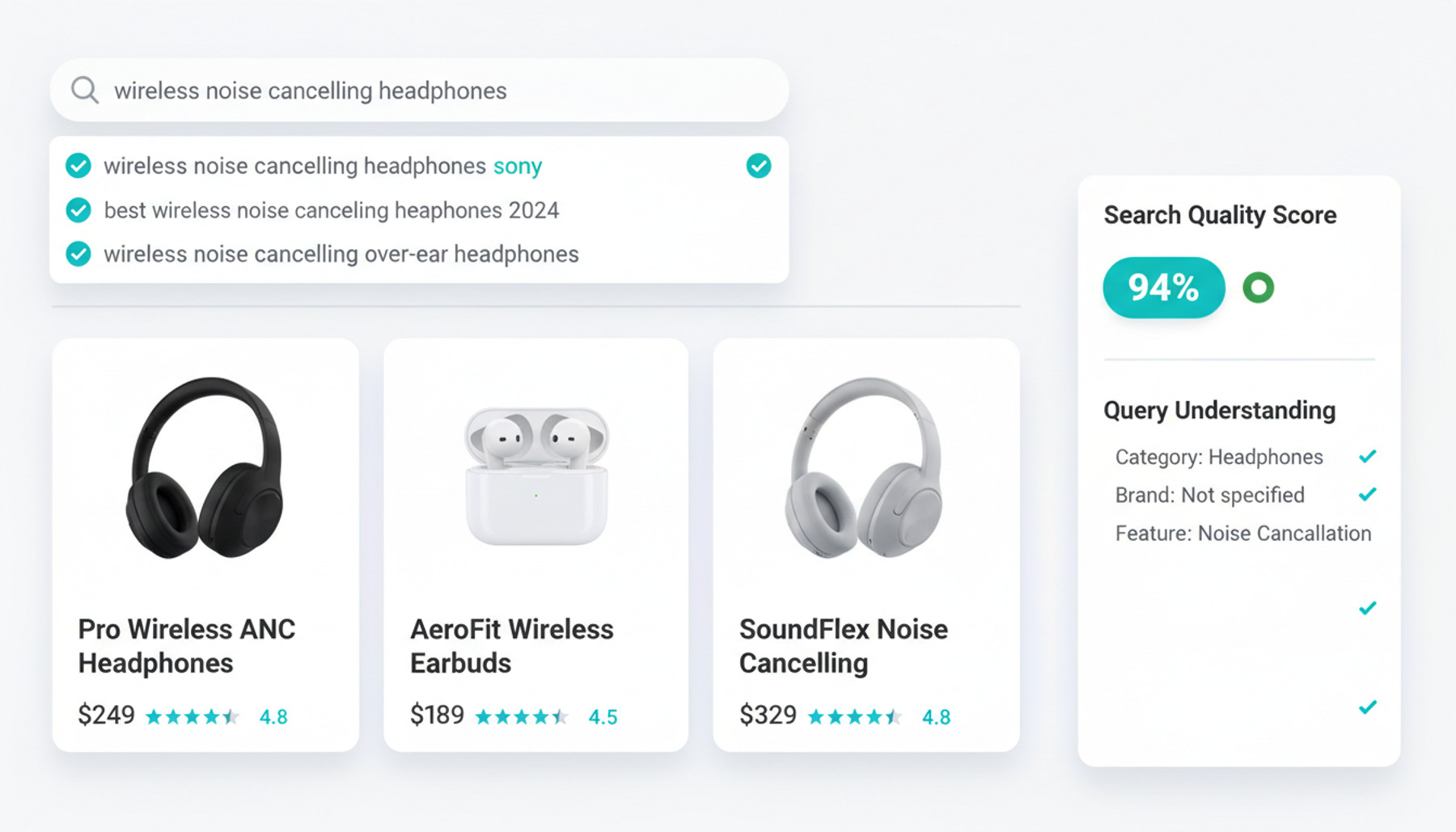
Task: Toggle check beside best wireless 2024 suggestion
Action: (x=78, y=210)
